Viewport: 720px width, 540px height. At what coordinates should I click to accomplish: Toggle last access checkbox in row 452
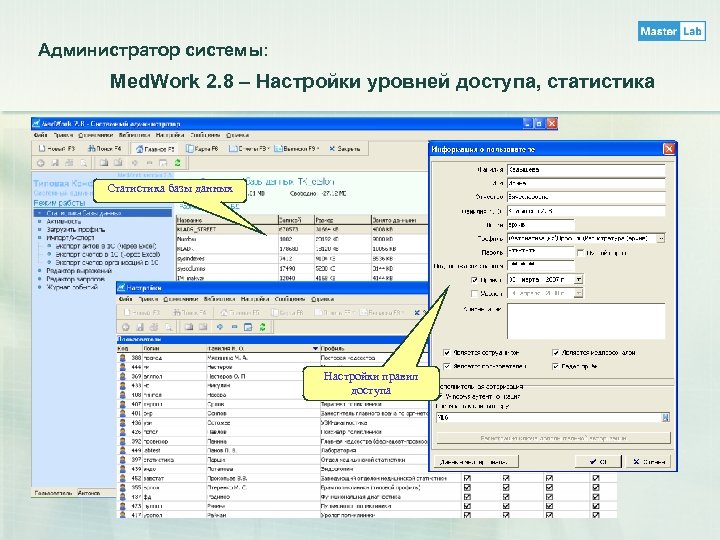click(x=596, y=478)
